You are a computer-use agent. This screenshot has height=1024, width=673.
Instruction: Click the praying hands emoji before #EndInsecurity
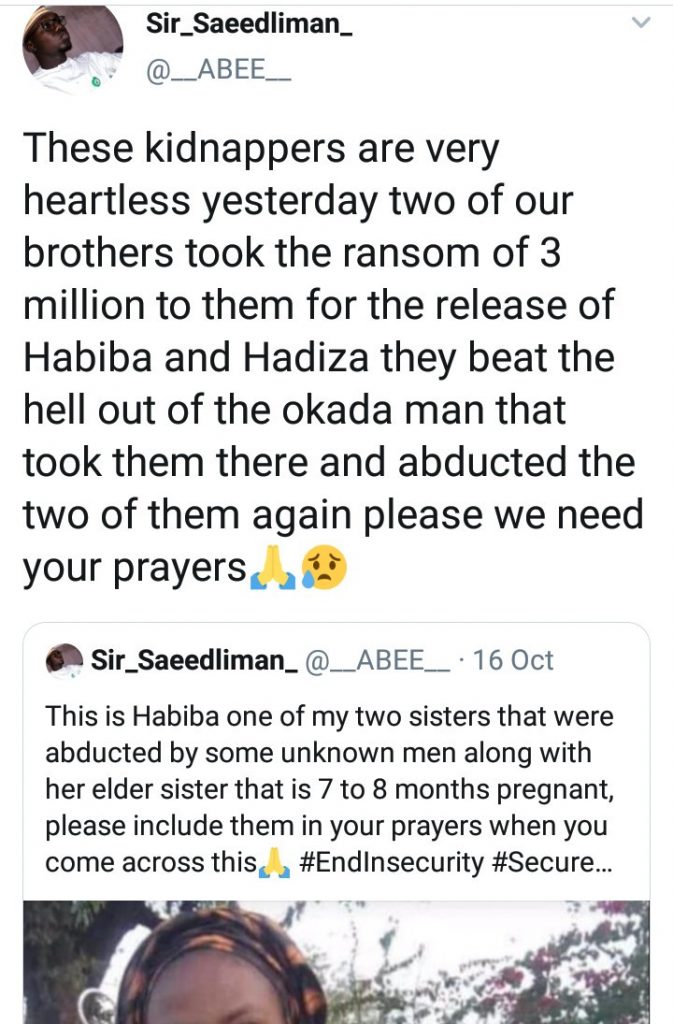click(276, 862)
